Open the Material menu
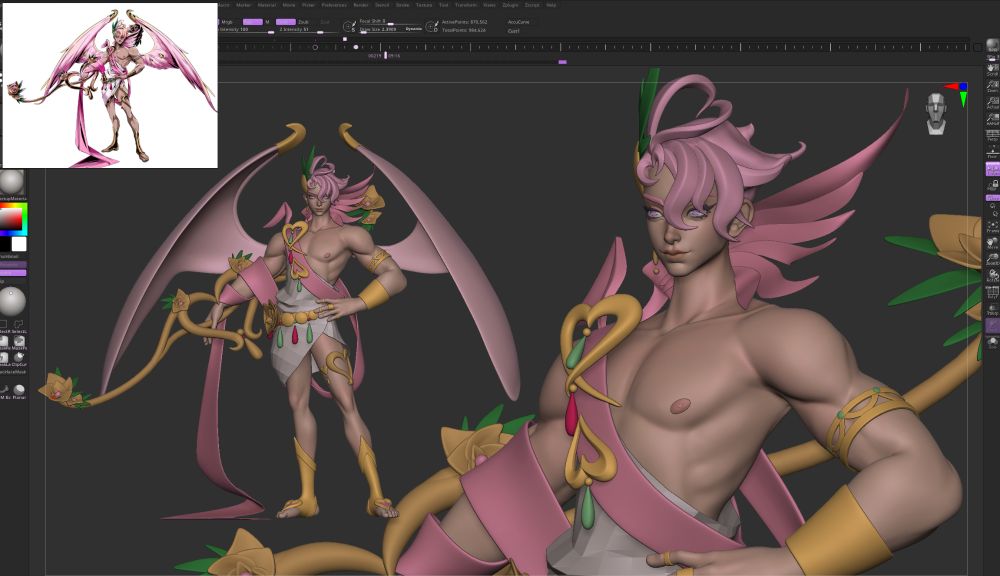 [267, 4]
